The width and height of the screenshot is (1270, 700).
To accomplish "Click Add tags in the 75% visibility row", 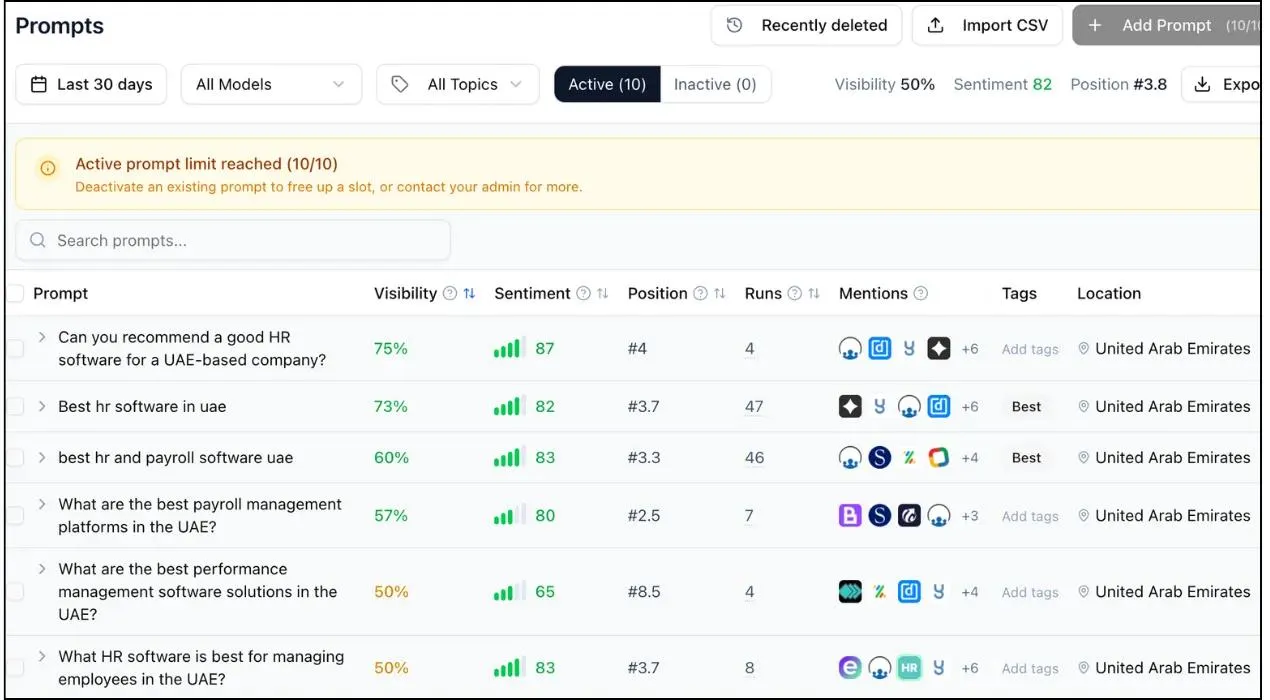I will coord(1030,349).
